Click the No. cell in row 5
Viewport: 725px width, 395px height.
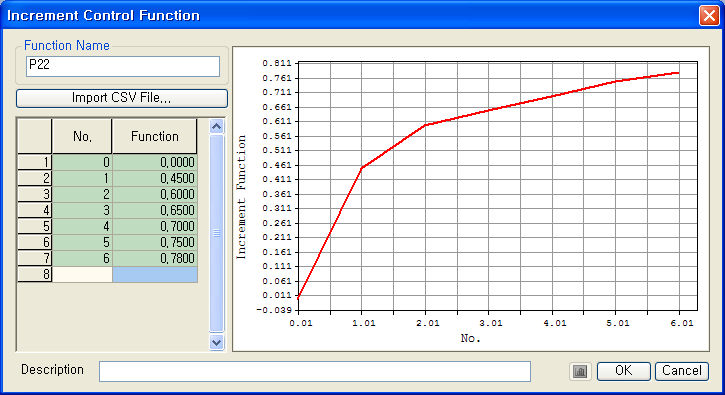click(82, 226)
